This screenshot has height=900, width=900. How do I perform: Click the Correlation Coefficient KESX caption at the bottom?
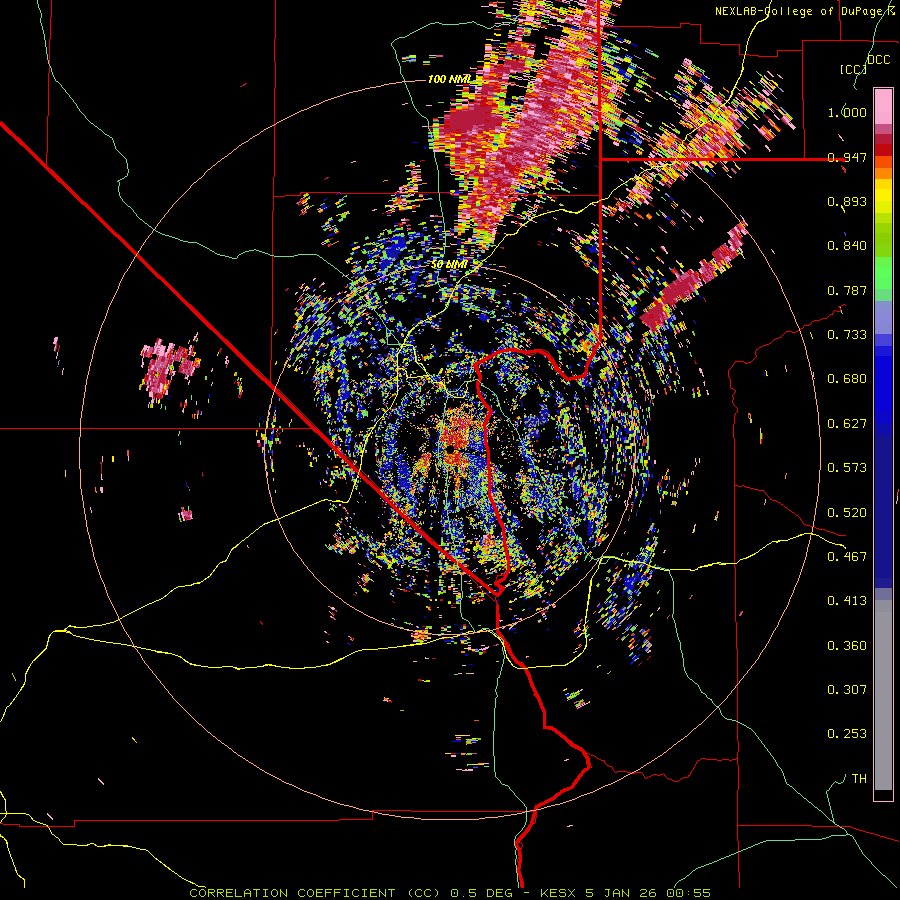tap(450, 893)
